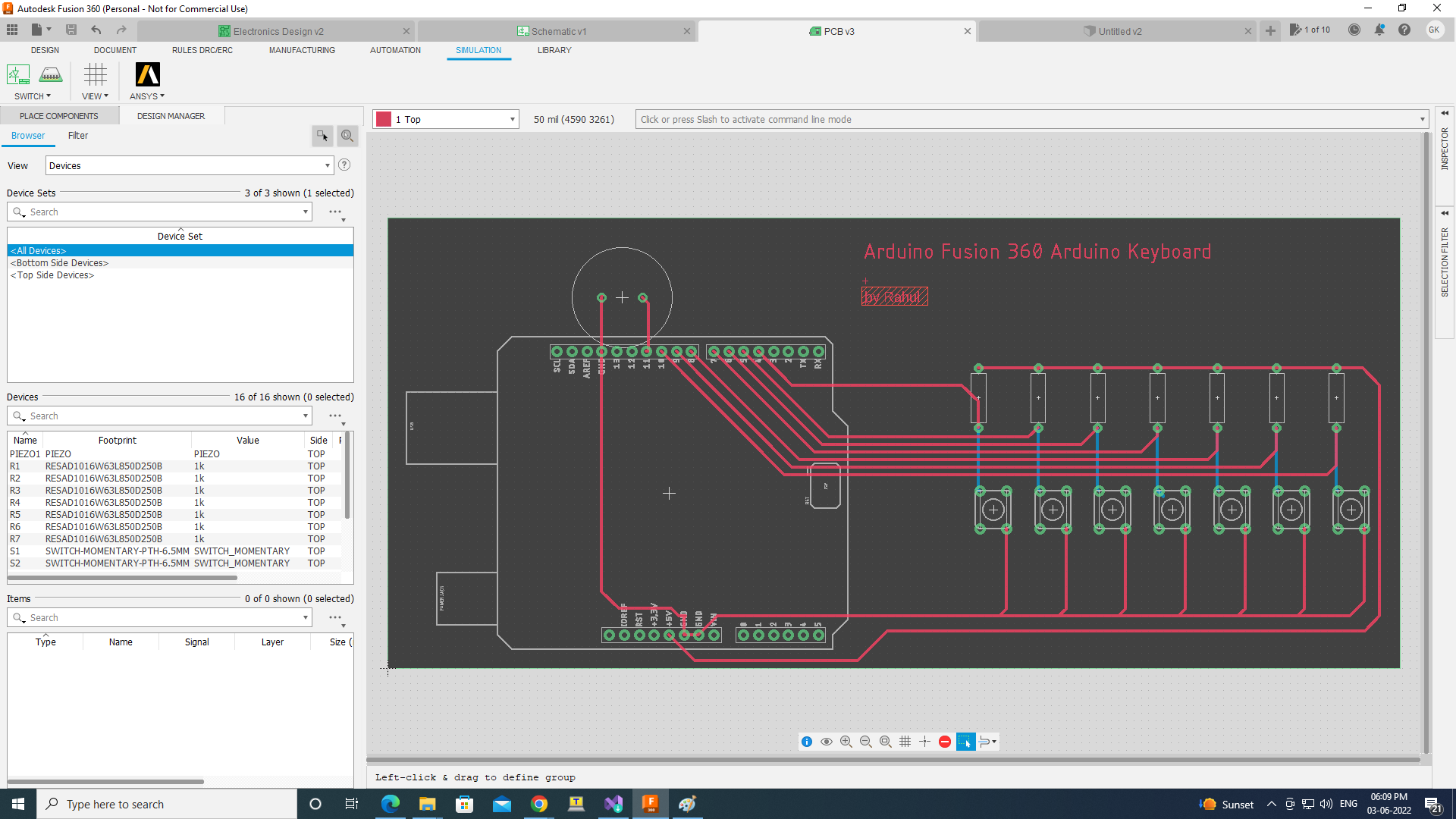Activate the Zoom Fit magnifier in canvas toolbar
Image resolution: width=1456 pixels, height=819 pixels.
pyautogui.click(x=886, y=742)
